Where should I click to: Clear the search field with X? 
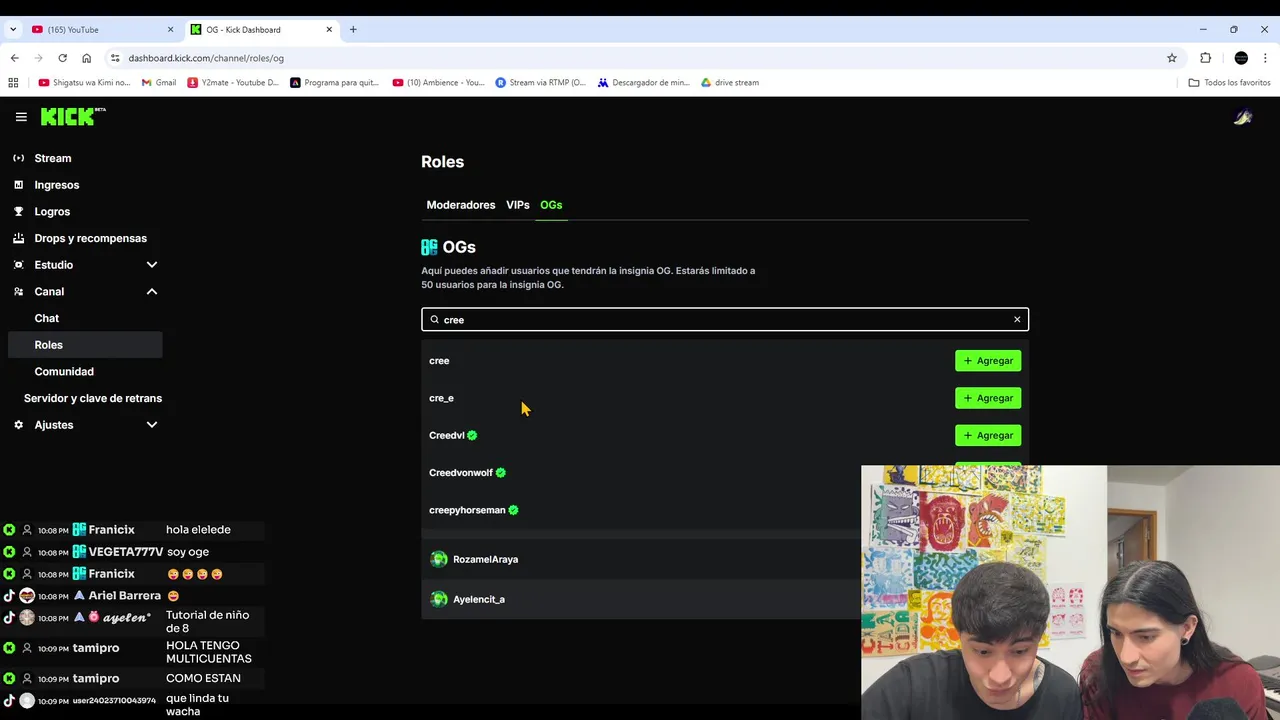1017,320
